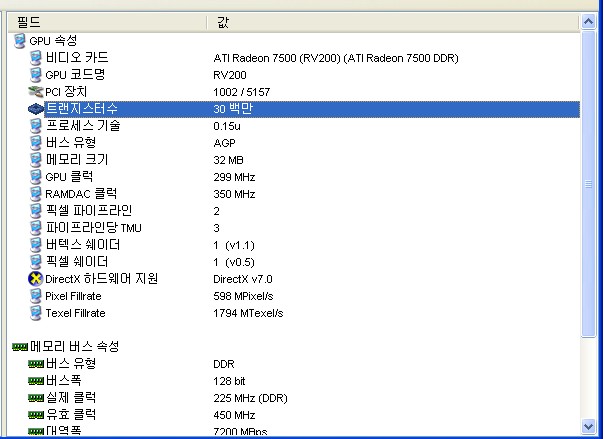Select the 유효 클럭 row label
The width and height of the screenshot is (605, 439).
pyautogui.click(x=71, y=415)
